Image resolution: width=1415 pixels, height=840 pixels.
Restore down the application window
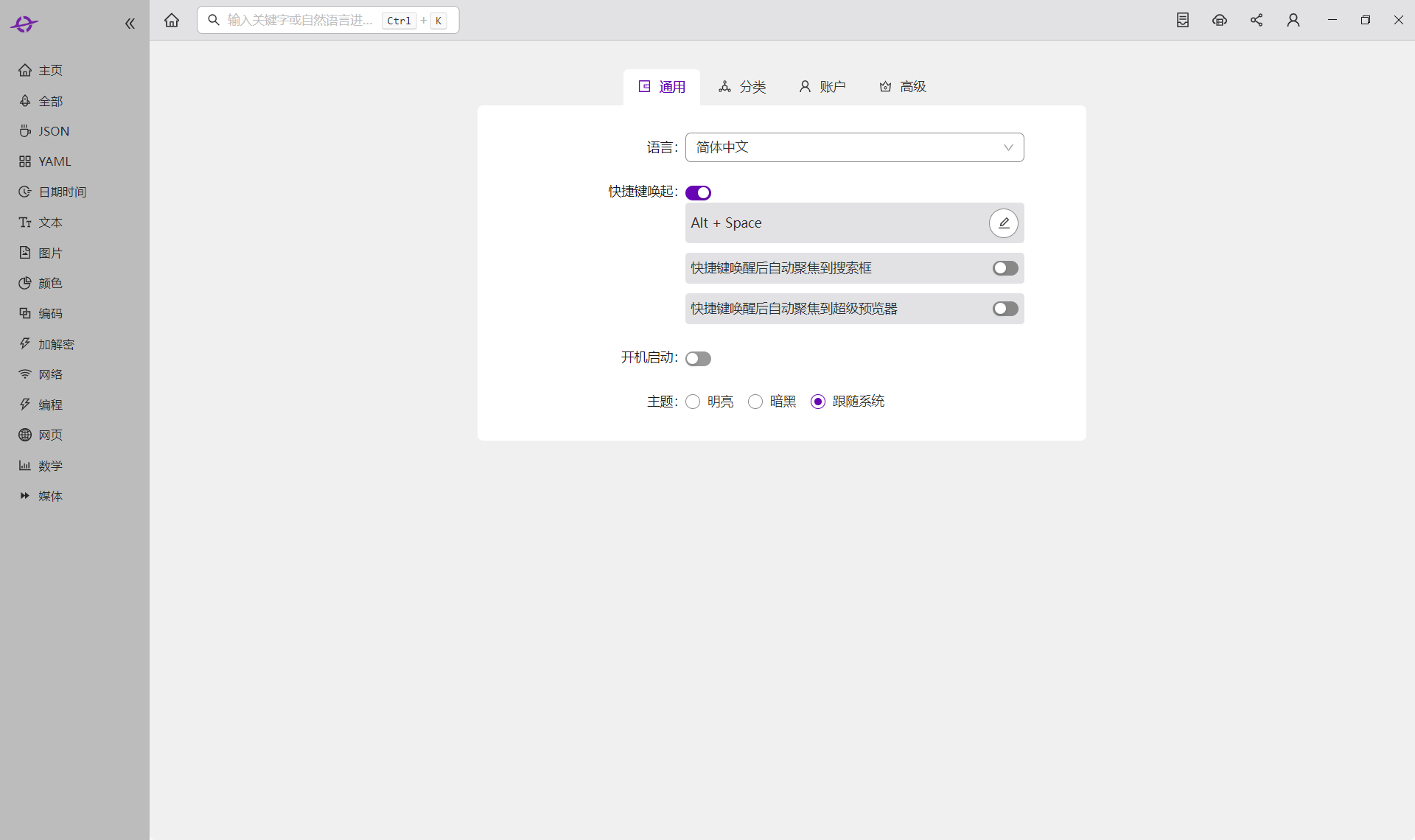tap(1366, 20)
